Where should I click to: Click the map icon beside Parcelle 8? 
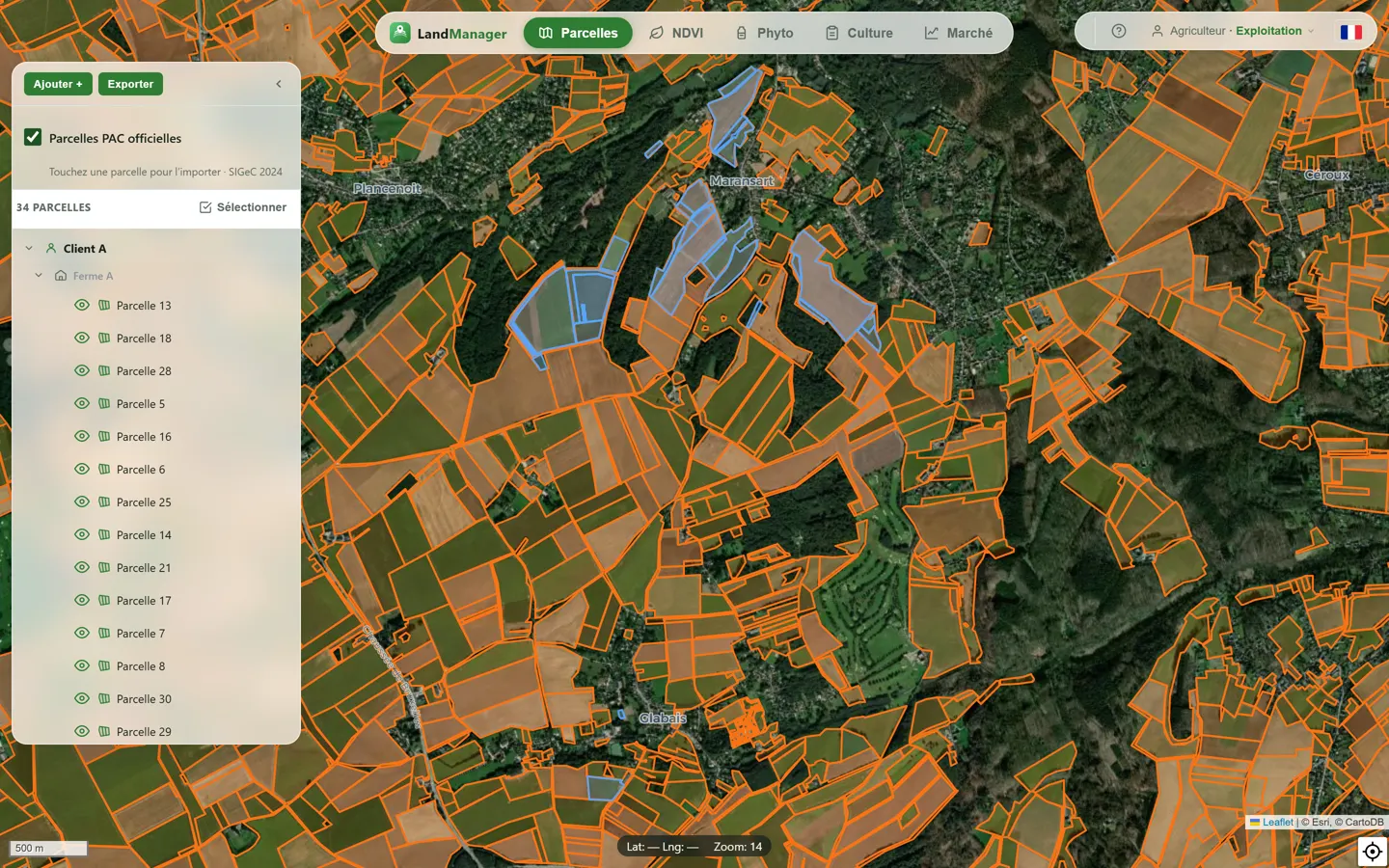pyautogui.click(x=104, y=665)
